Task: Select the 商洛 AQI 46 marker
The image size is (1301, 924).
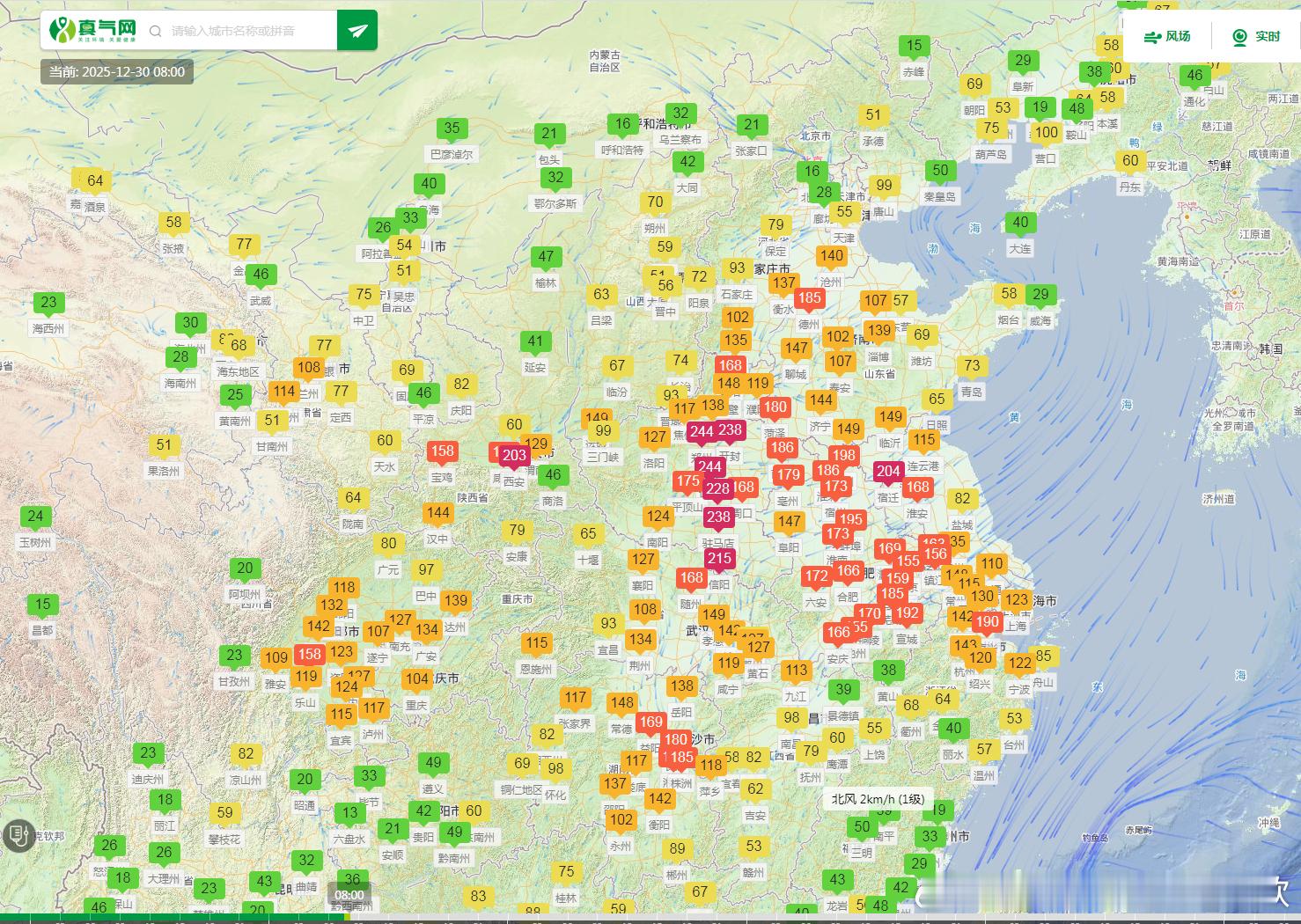Action: click(x=552, y=477)
